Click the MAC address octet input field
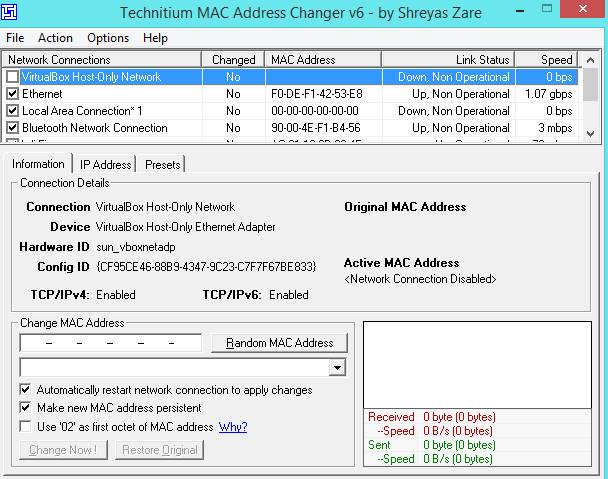Viewport: 608px width, 479px height. tap(111, 343)
